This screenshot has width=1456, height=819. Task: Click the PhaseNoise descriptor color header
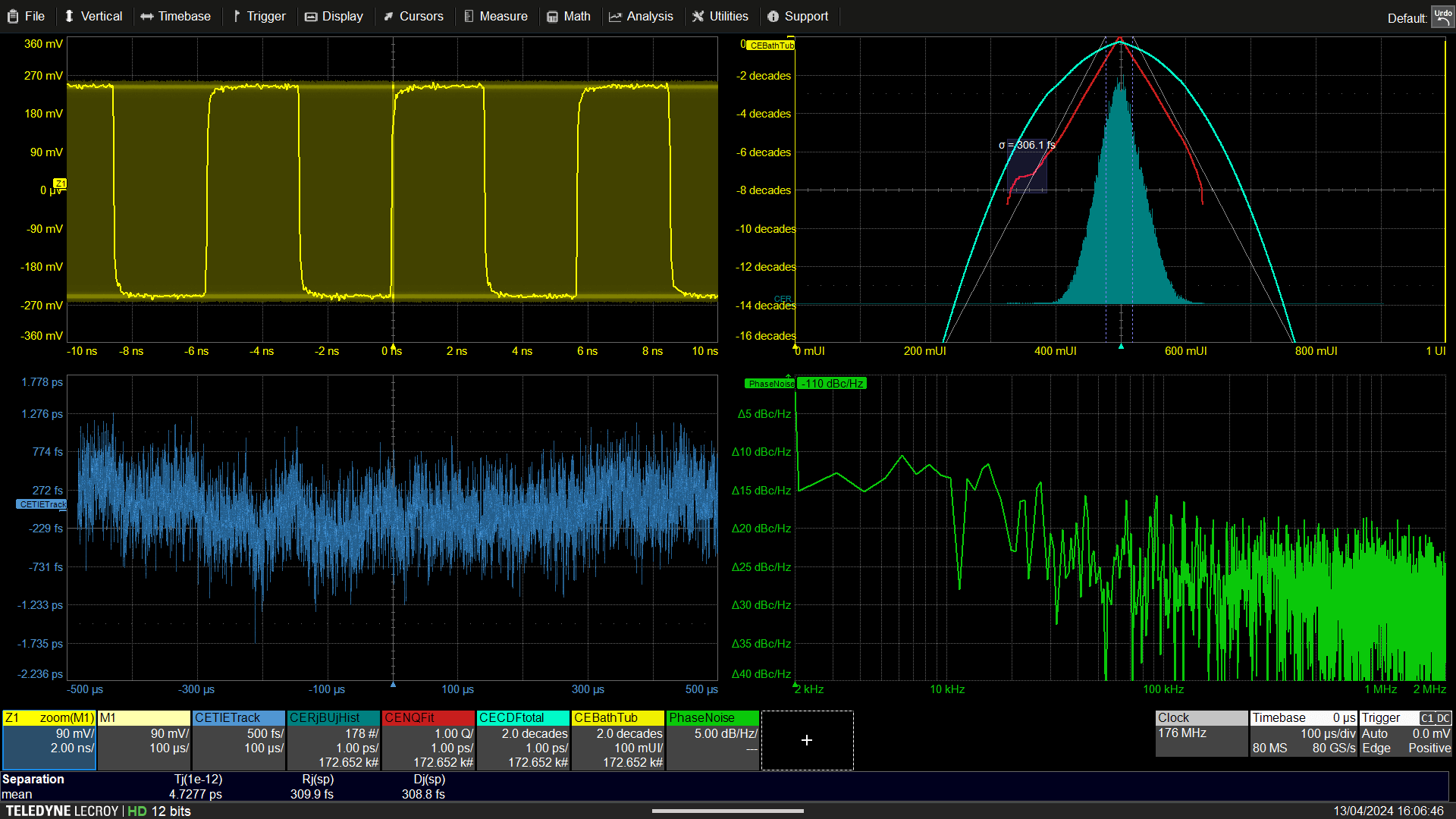point(712,717)
